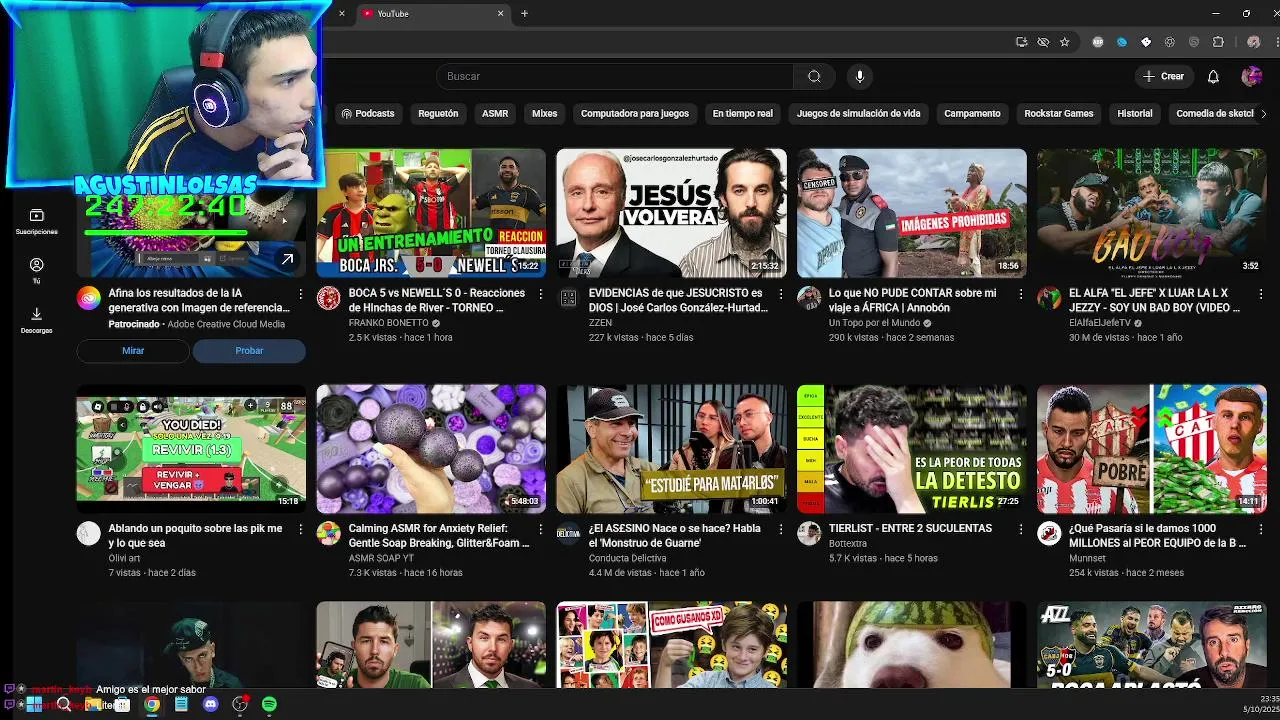
Task: Play the IMÁGENES PROHIBIDAS thumbnail
Action: tap(911, 213)
